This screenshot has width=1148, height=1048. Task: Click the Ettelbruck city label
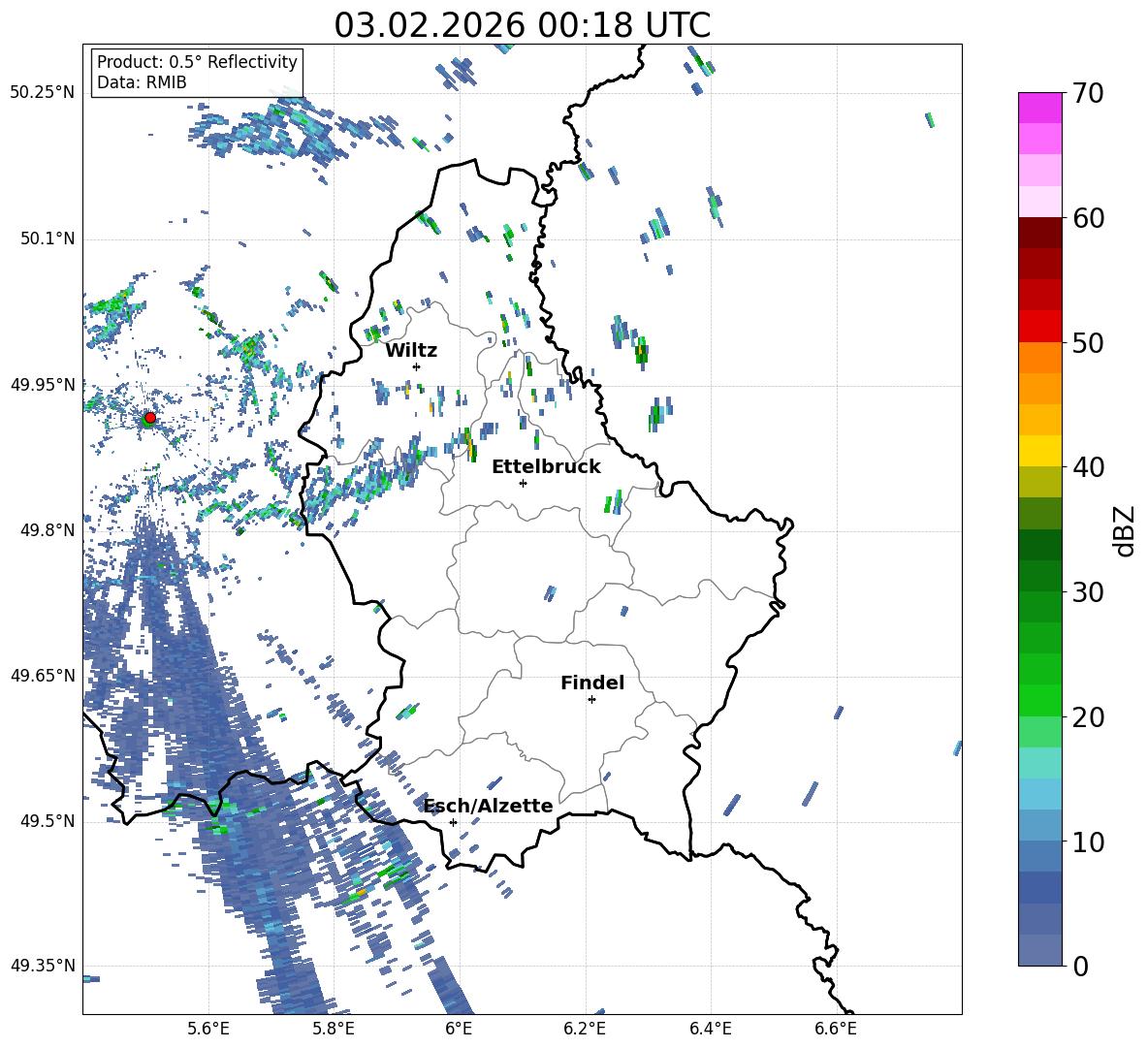click(x=546, y=467)
